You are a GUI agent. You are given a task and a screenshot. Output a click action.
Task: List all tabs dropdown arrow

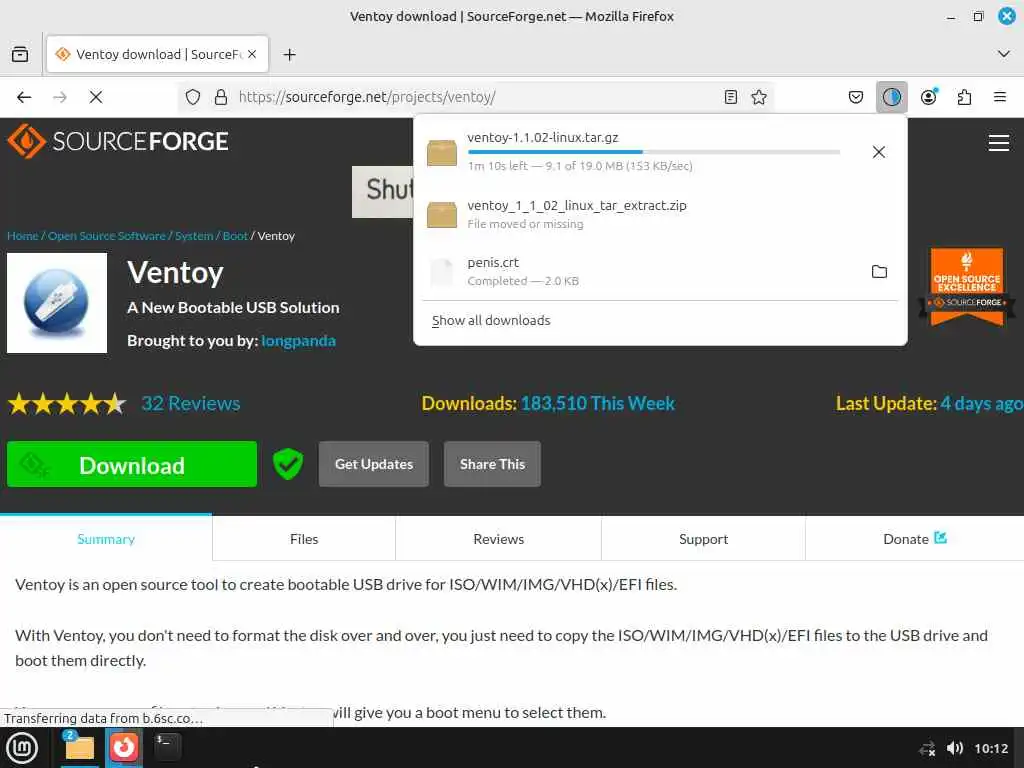(x=1004, y=54)
